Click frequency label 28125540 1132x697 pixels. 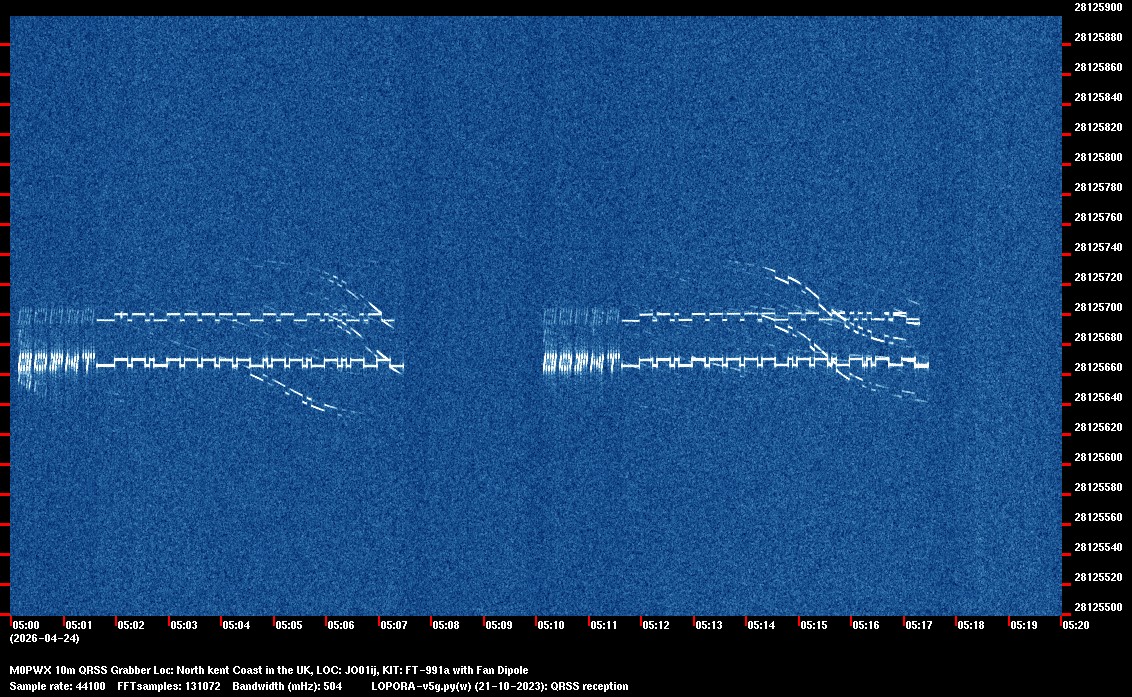coord(1098,547)
